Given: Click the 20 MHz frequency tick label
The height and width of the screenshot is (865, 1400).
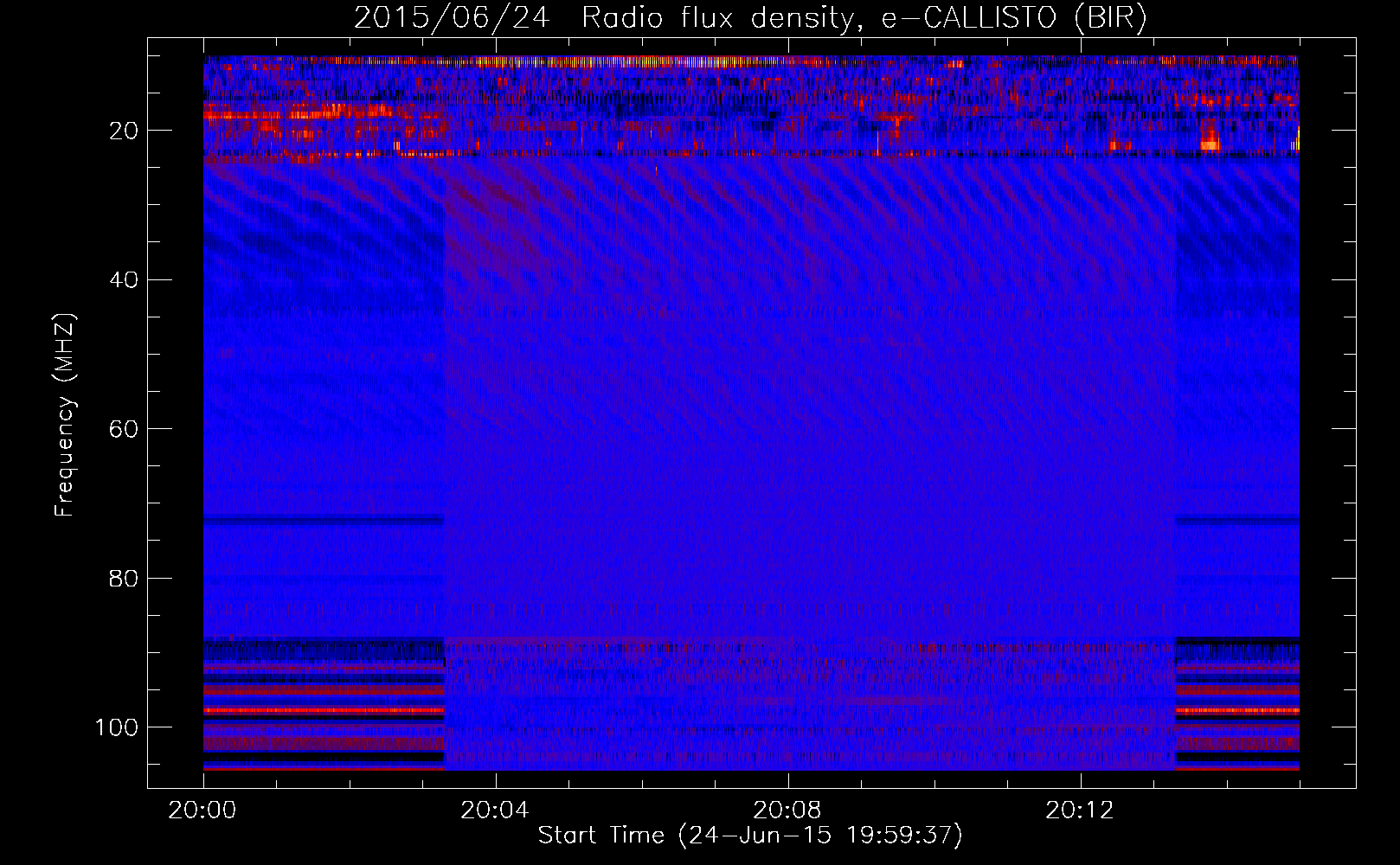Looking at the screenshot, I should [125, 131].
